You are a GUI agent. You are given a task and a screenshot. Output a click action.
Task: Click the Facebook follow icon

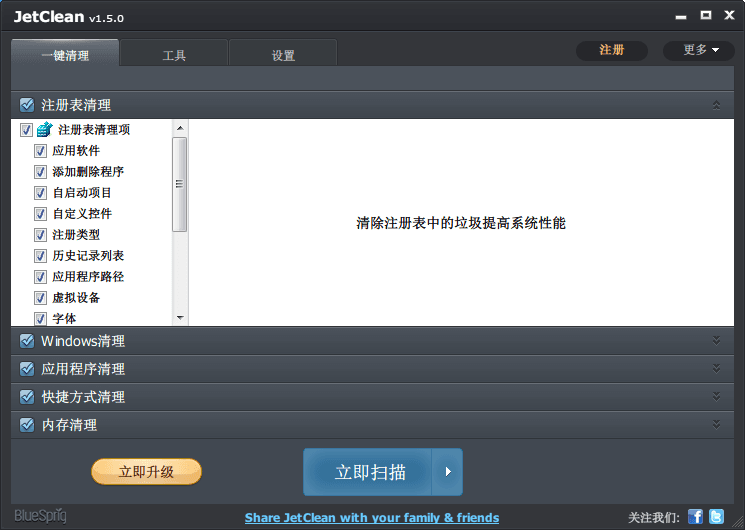[x=695, y=516]
